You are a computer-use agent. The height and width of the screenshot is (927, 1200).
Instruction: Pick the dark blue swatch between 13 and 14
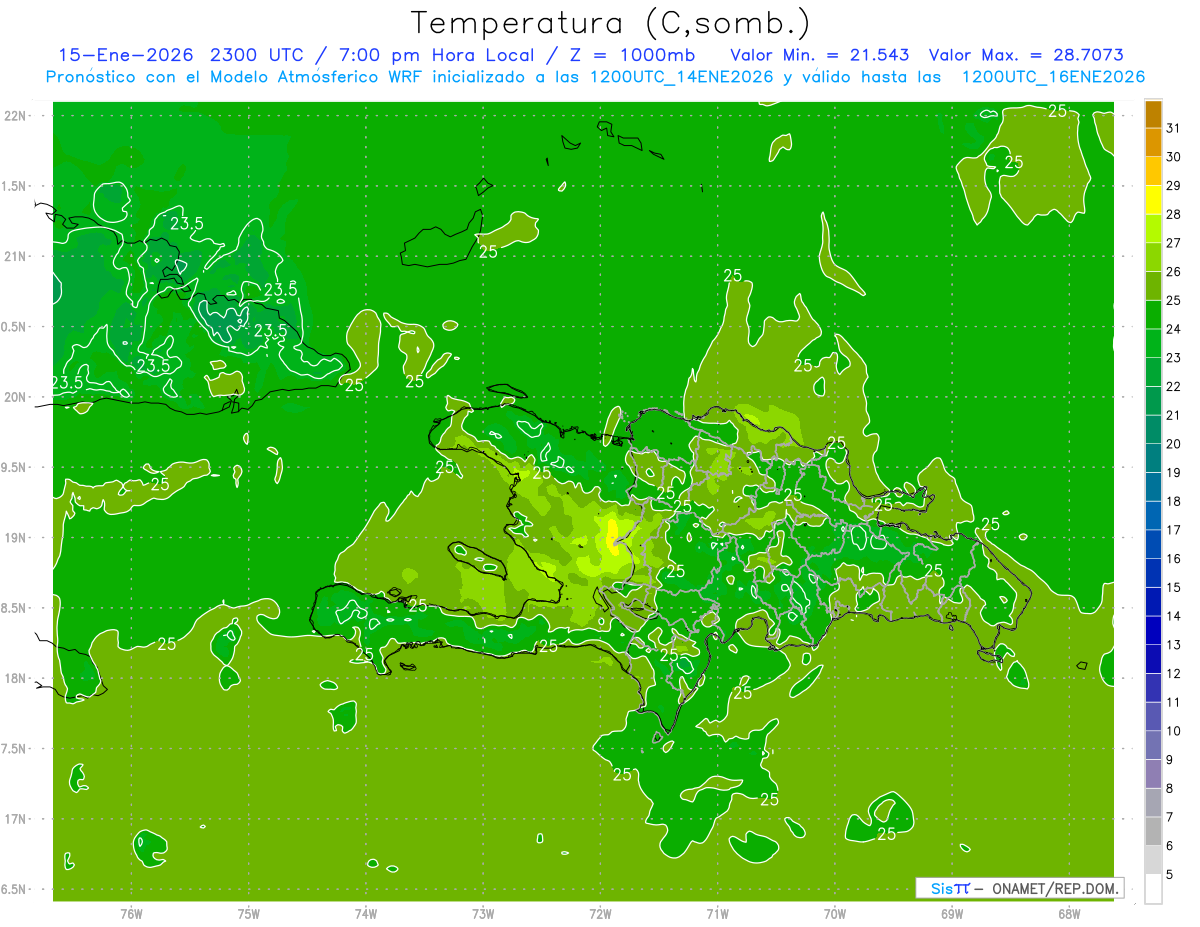(x=1153, y=631)
